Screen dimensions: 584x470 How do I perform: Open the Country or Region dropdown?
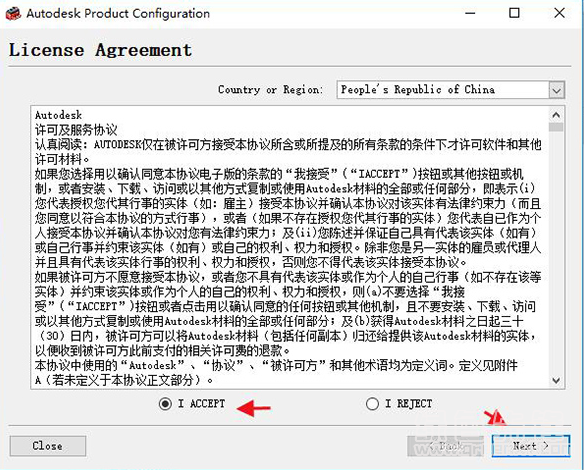tap(556, 90)
